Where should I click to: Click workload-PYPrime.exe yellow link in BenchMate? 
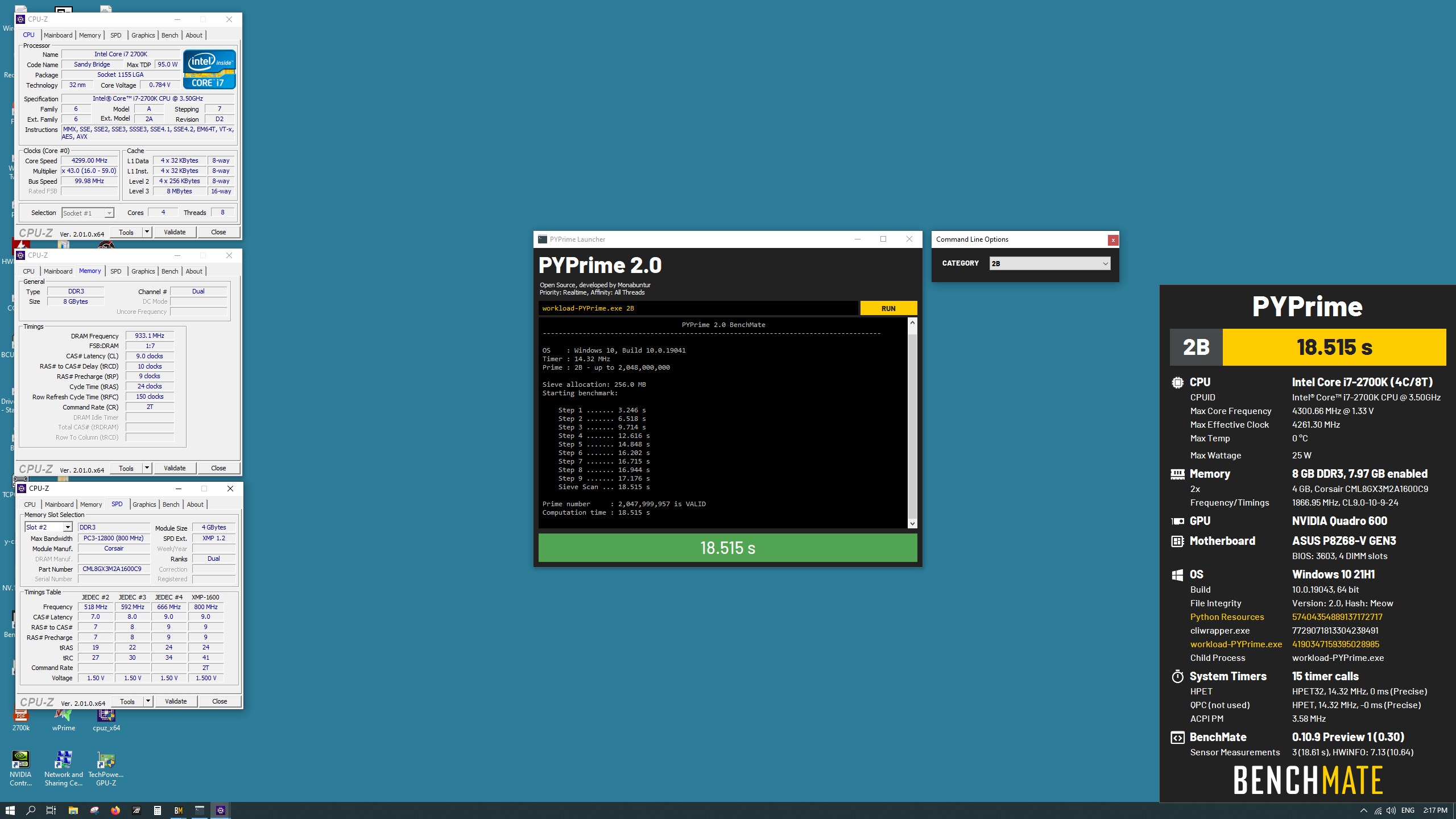tap(1236, 644)
